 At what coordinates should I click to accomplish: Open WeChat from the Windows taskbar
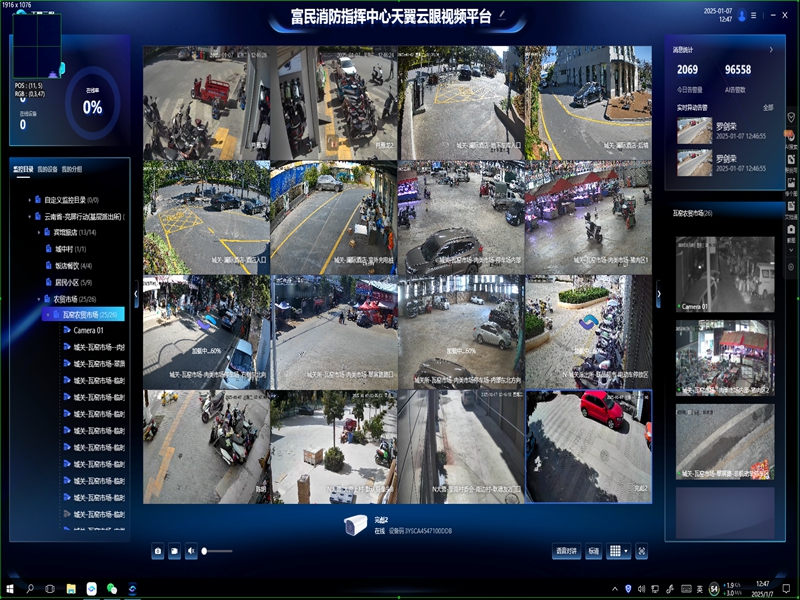(112, 588)
